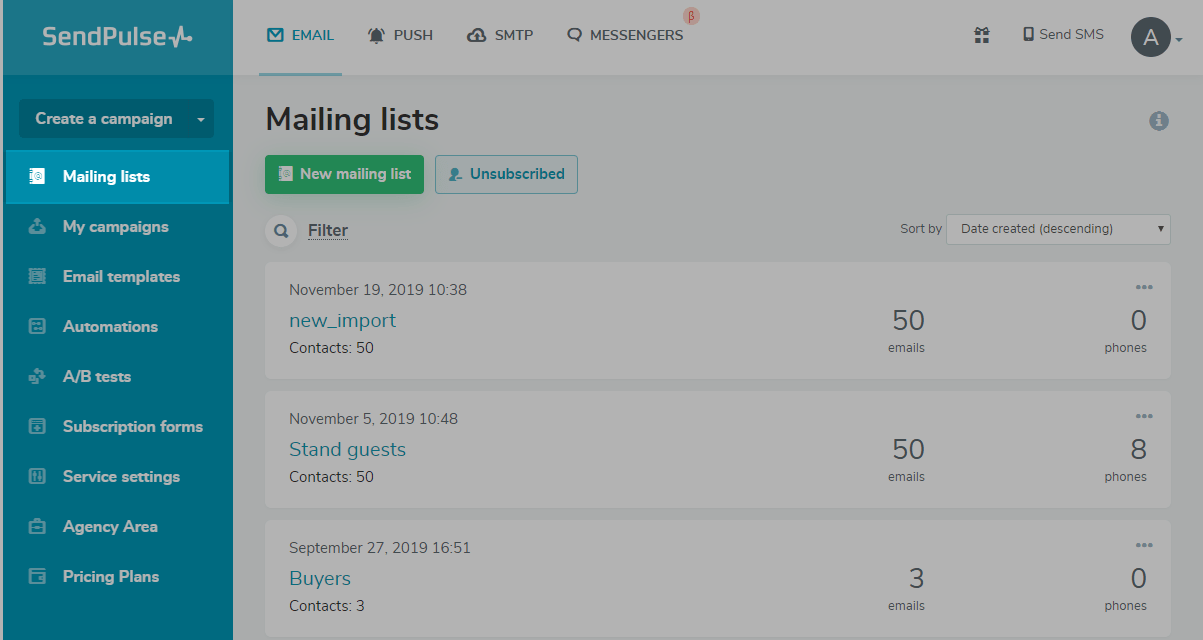Open three-dots menu for Stand guests list

1144,417
